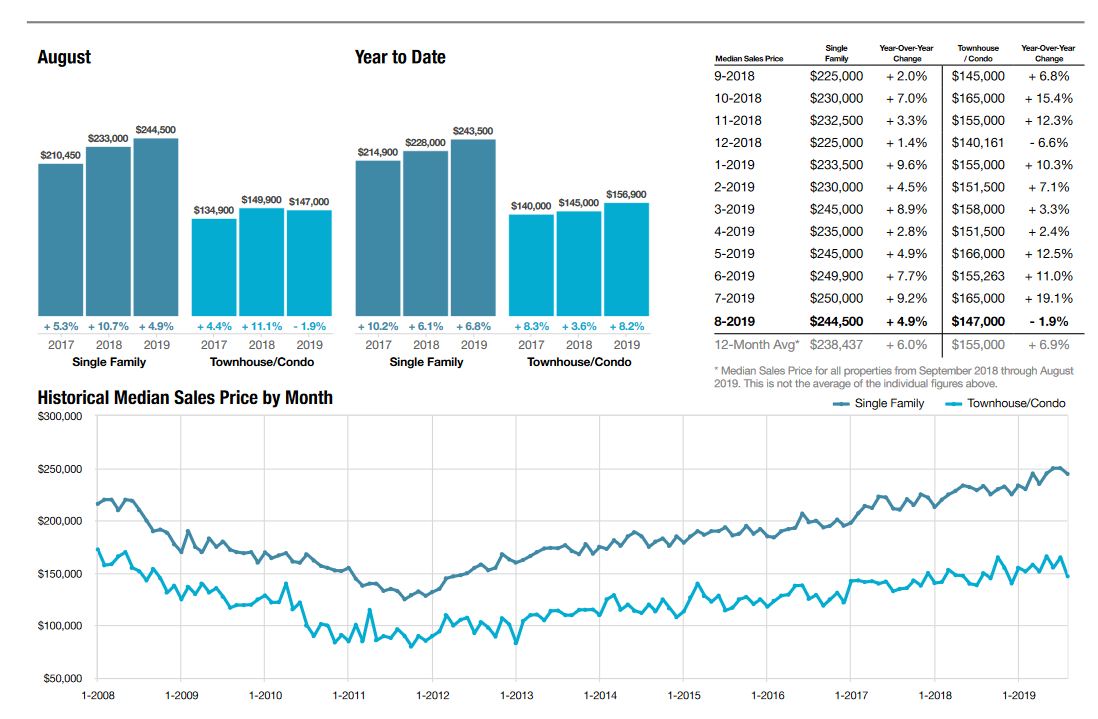Click the $156,900 label above the bar
Viewport: 1098px width, 719px height.
click(x=626, y=194)
